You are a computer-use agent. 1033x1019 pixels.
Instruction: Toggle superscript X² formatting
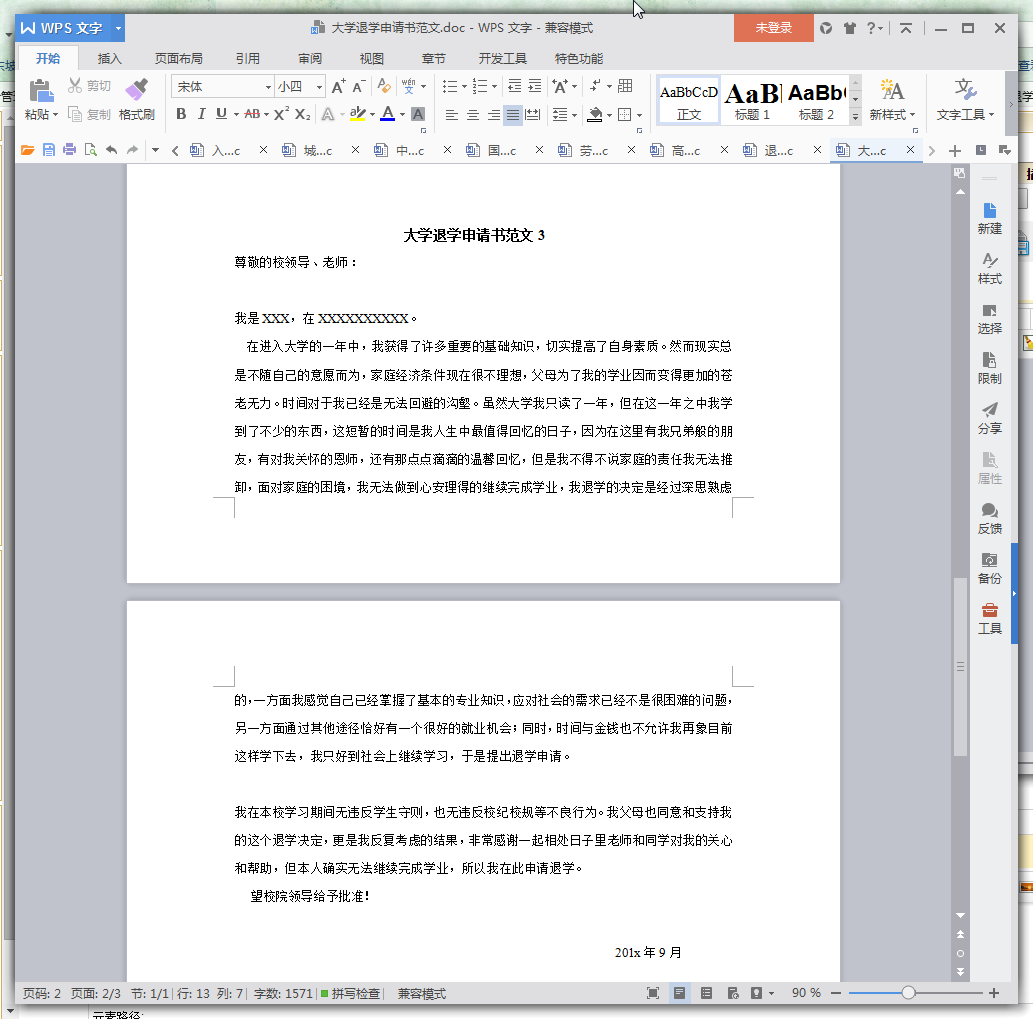[281, 114]
